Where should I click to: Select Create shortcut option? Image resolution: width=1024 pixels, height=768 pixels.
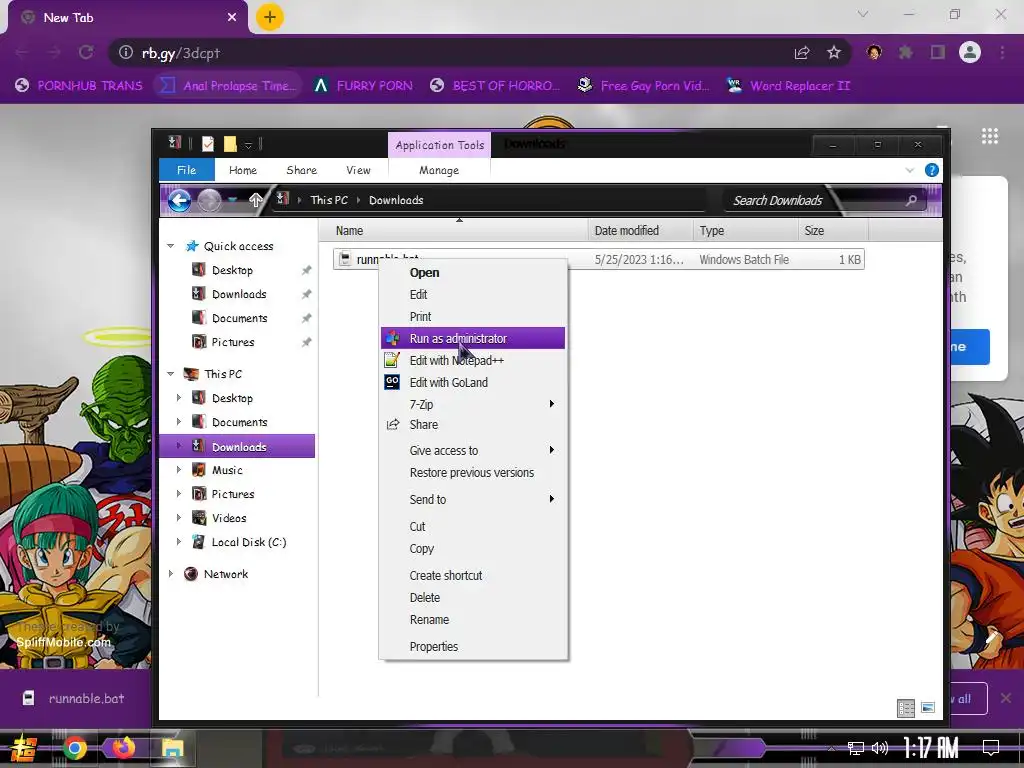pos(473,575)
